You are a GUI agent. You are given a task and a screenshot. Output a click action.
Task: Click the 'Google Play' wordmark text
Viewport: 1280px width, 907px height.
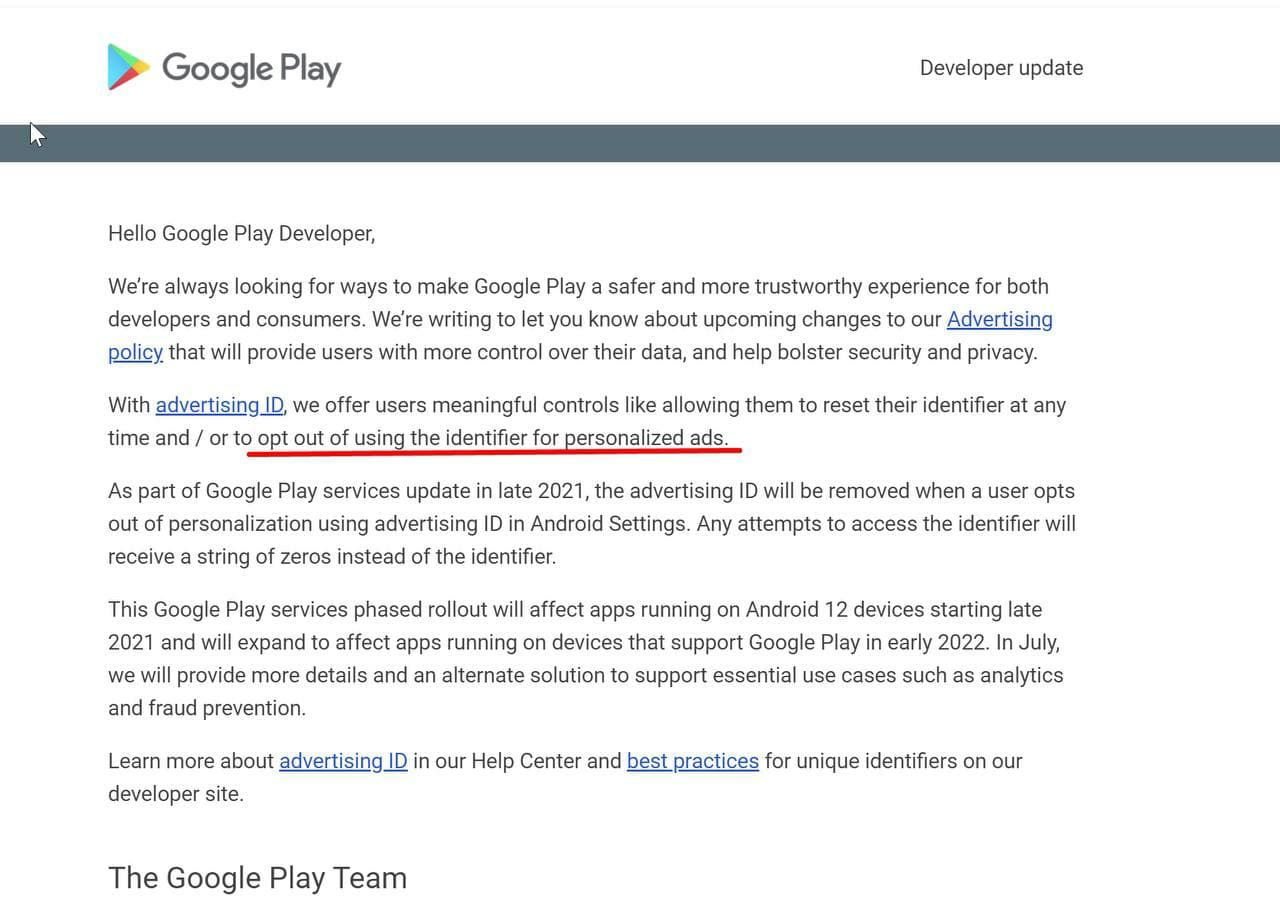click(251, 68)
